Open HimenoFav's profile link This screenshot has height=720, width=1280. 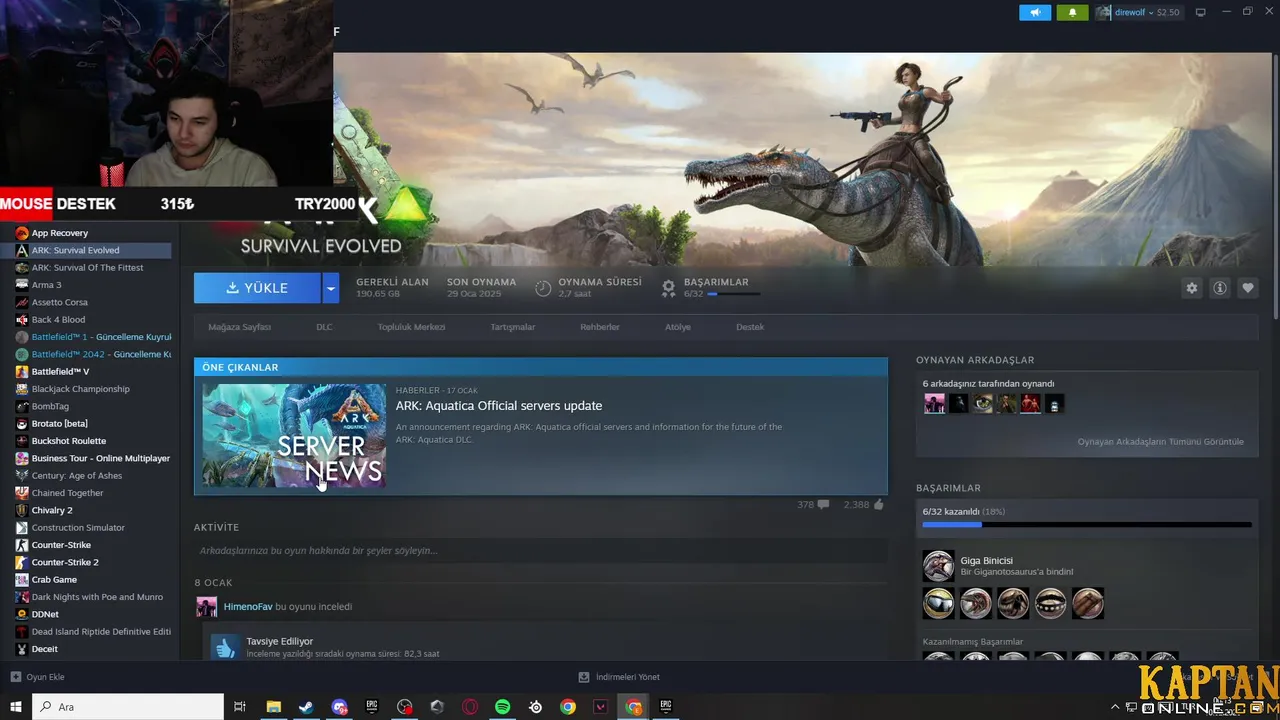248,607
